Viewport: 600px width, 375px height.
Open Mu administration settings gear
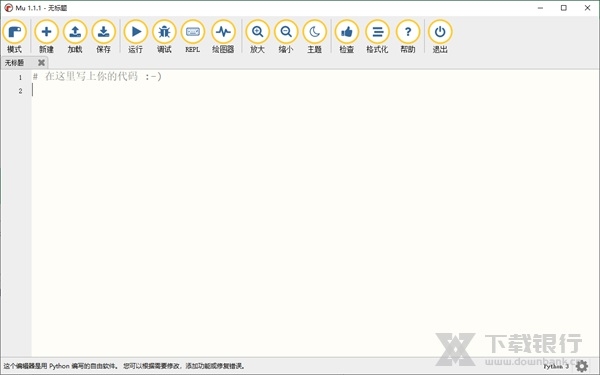(582, 366)
